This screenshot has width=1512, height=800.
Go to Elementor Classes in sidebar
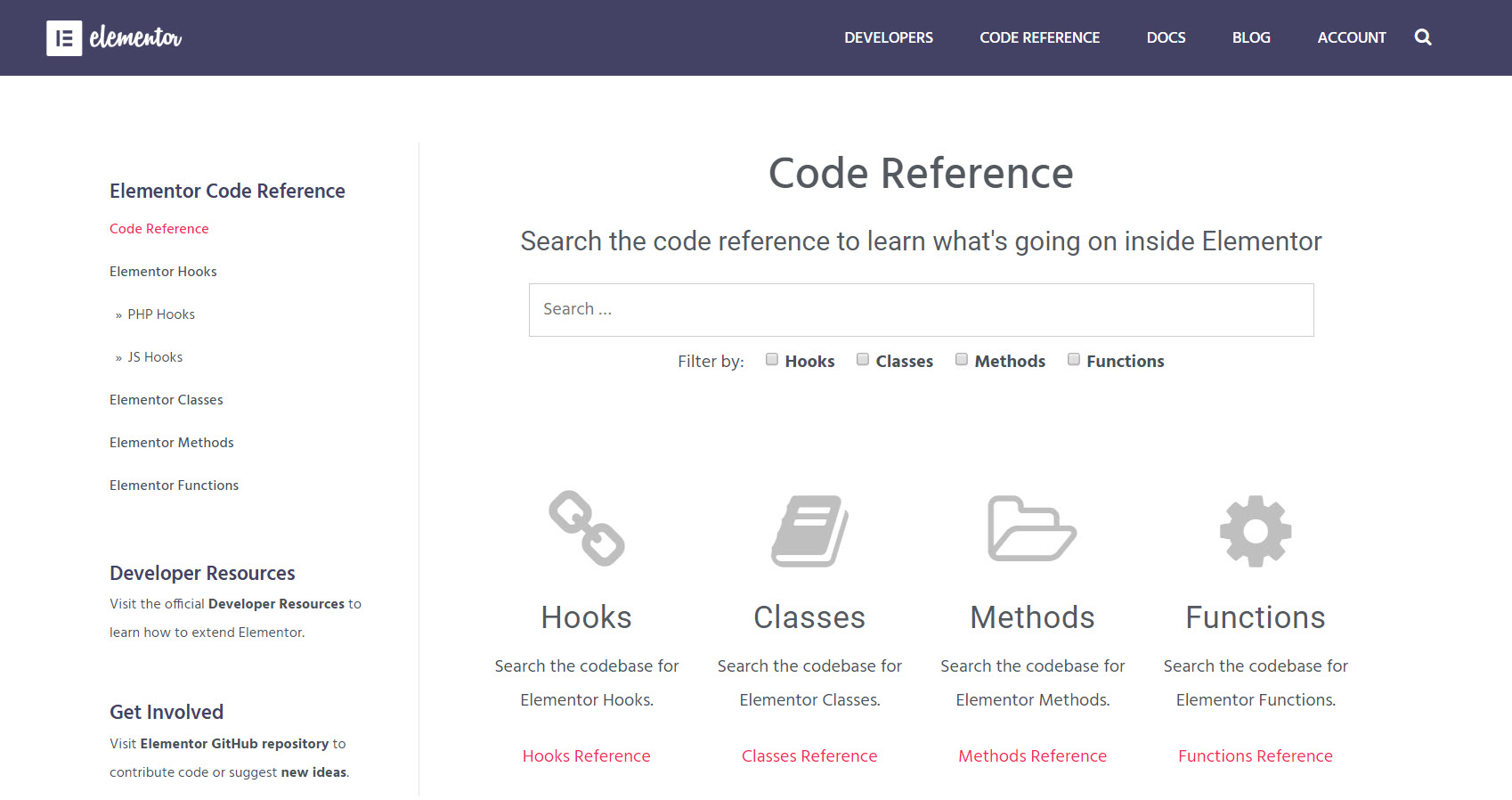[x=167, y=400]
